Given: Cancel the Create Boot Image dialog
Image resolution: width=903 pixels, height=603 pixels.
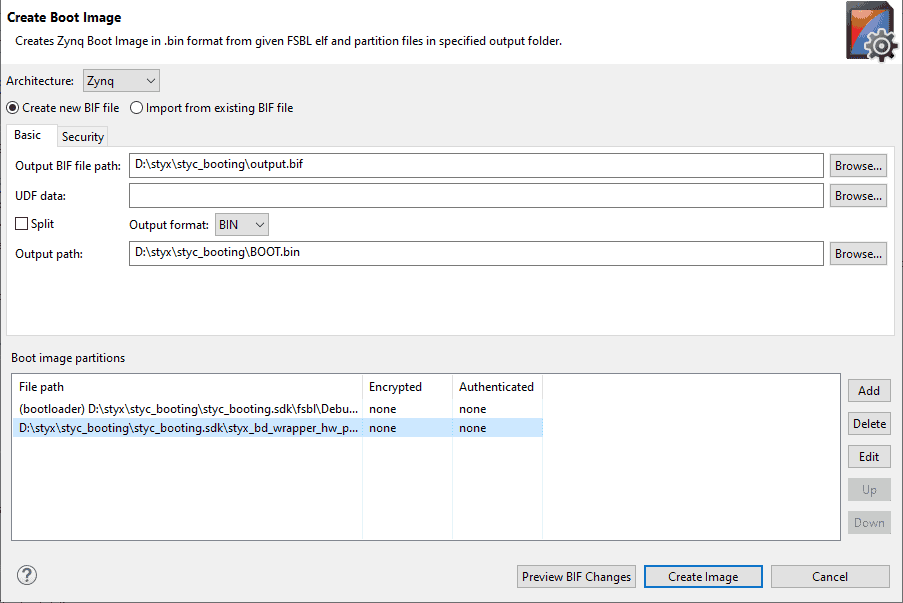Looking at the screenshot, I should 829,577.
